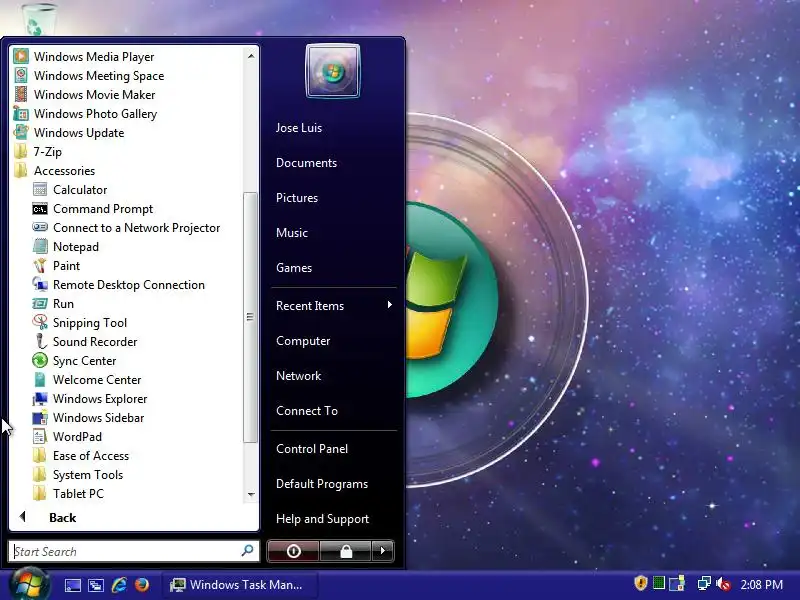Open Default Programs
Image resolution: width=800 pixels, height=600 pixels.
[322, 484]
